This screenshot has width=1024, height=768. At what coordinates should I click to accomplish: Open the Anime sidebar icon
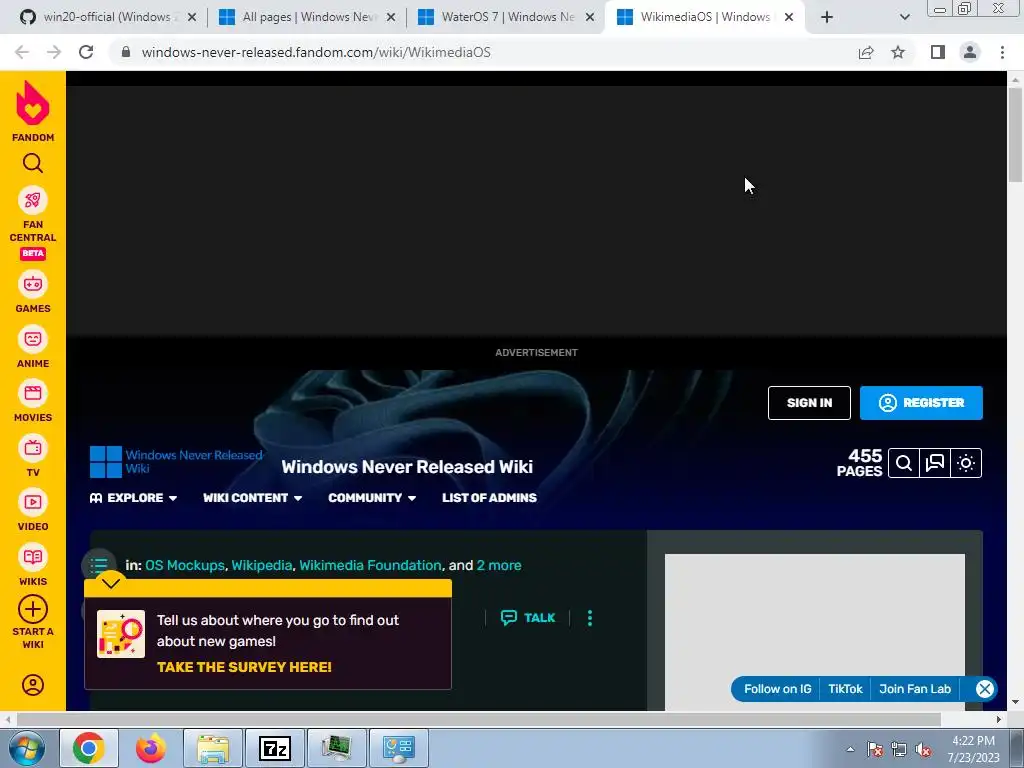coord(33,340)
